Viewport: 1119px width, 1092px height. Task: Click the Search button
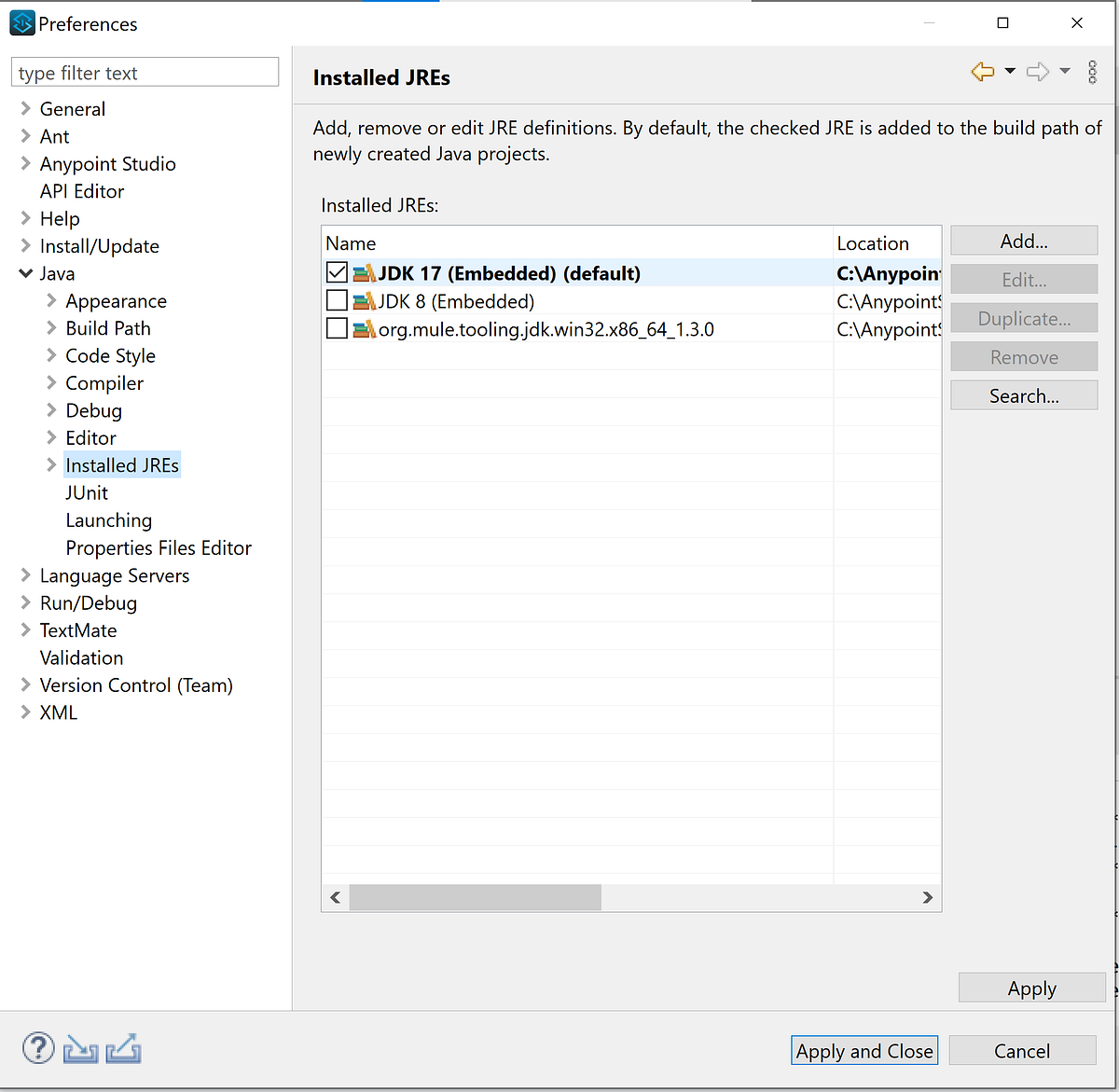[1023, 394]
